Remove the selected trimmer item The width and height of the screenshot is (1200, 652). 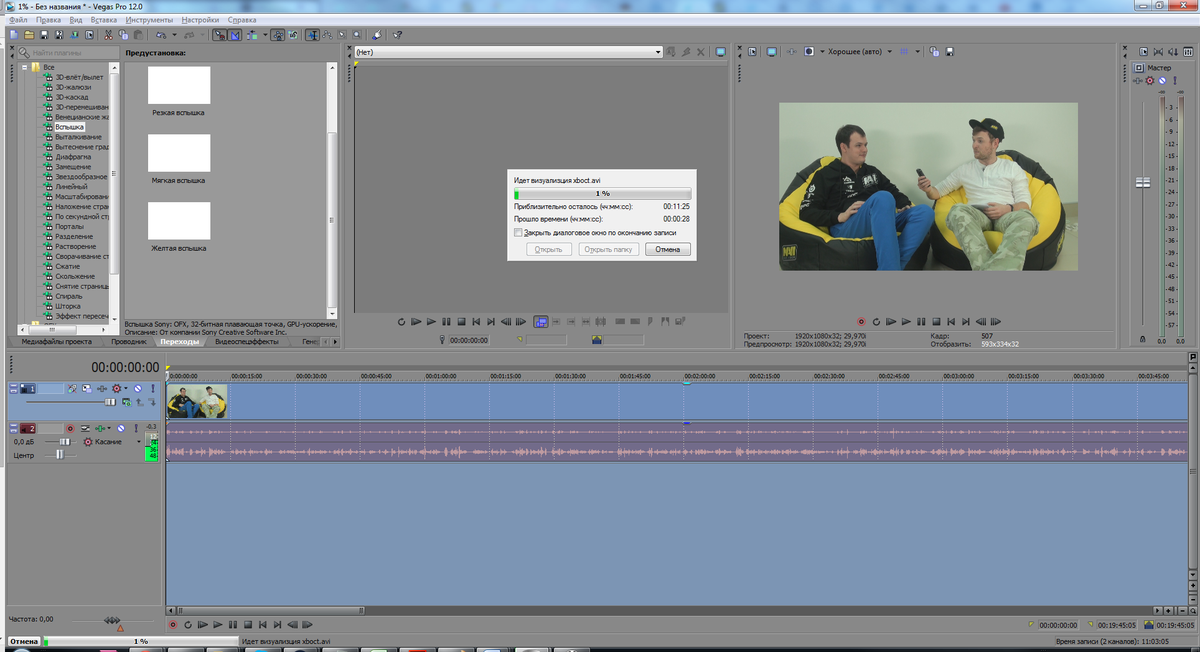coord(701,52)
